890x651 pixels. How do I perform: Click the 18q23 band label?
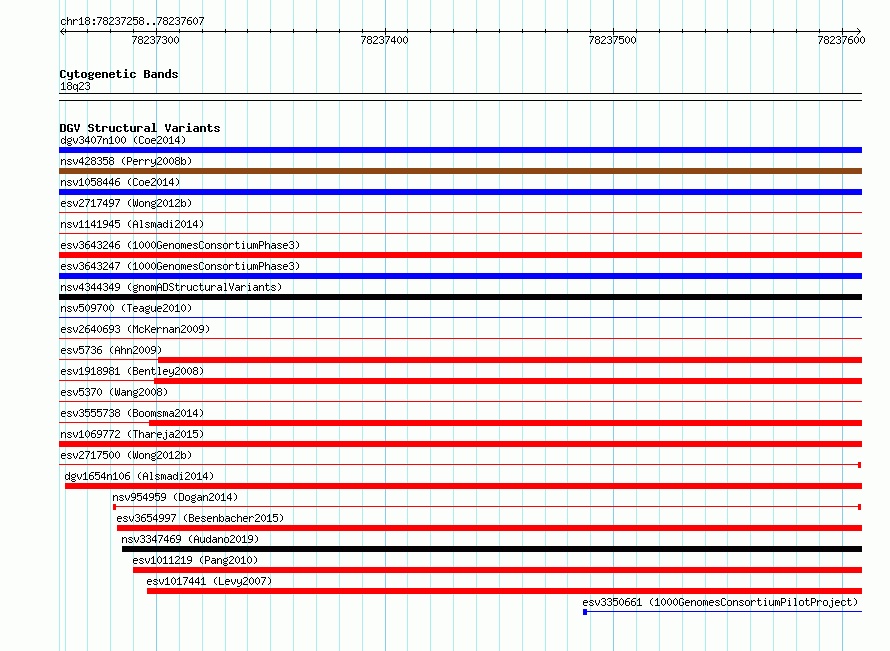click(75, 86)
